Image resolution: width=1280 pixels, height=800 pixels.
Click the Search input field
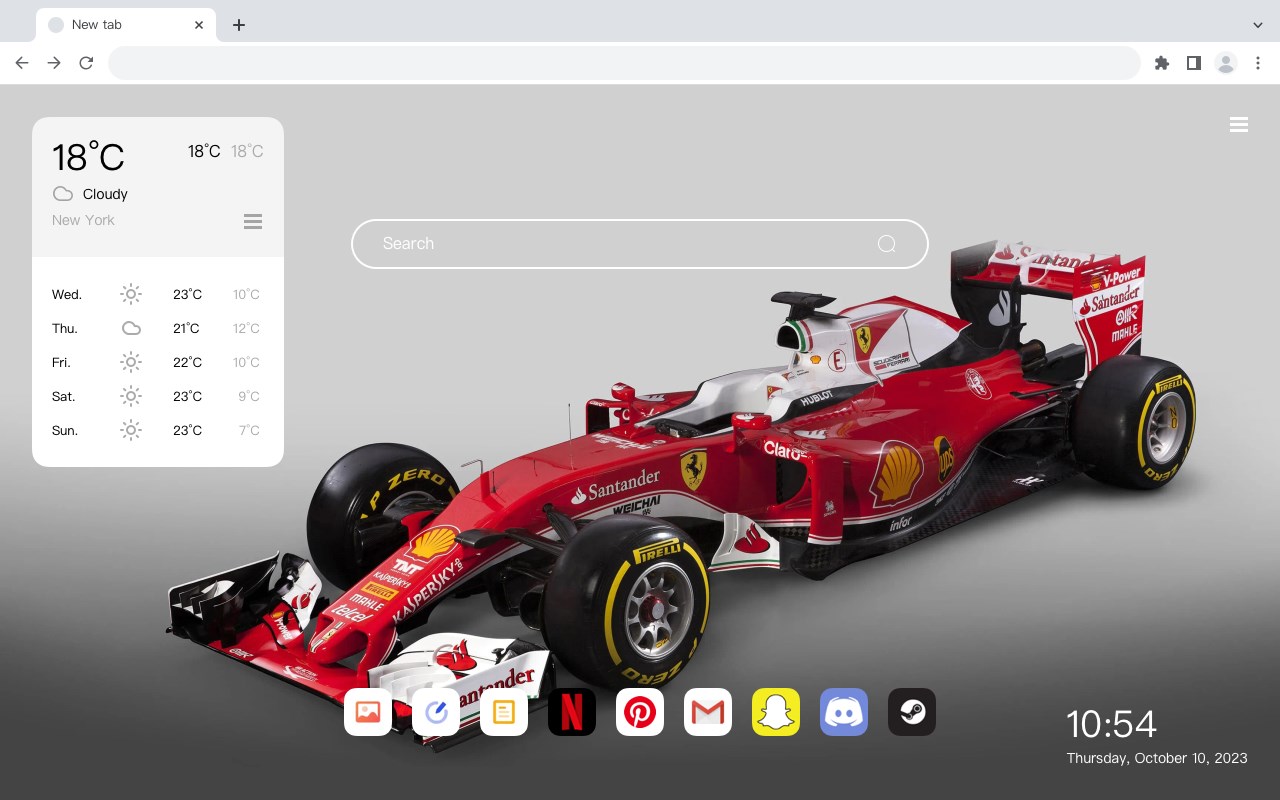click(x=640, y=244)
